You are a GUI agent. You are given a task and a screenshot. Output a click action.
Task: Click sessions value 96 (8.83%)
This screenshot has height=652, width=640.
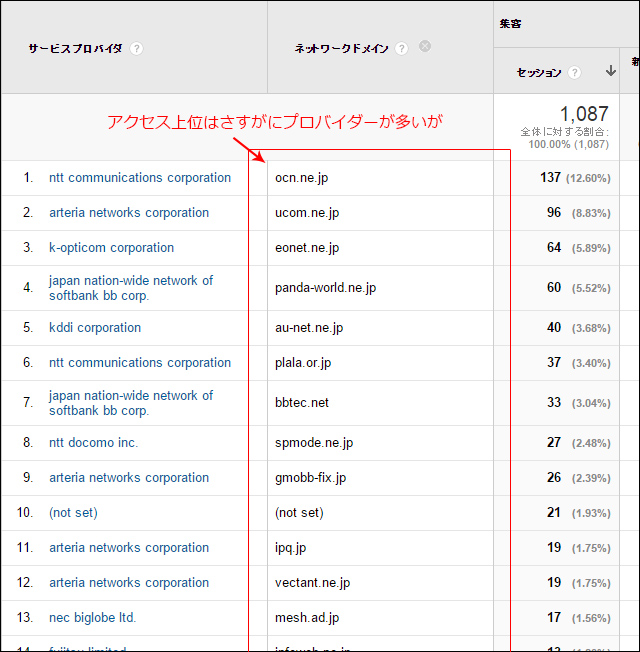578,212
